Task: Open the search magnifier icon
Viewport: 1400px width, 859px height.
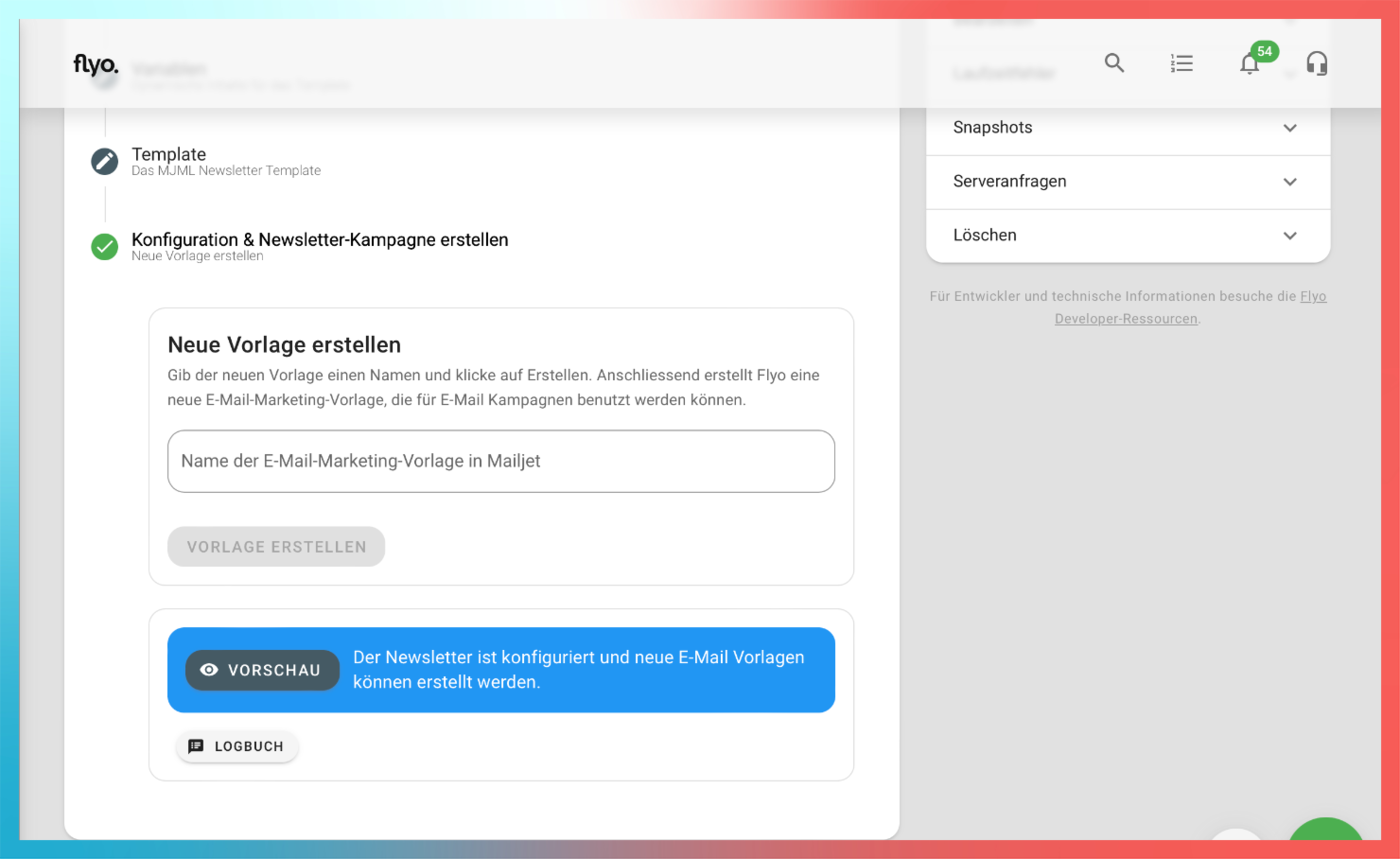Action: tap(1114, 64)
